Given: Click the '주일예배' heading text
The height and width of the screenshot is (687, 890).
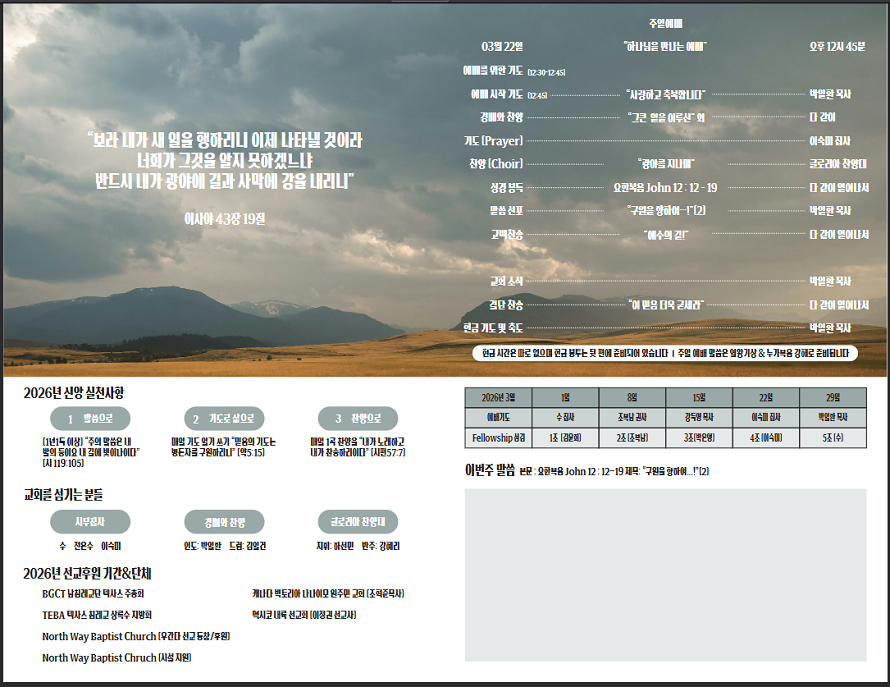Looking at the screenshot, I should 665,23.
